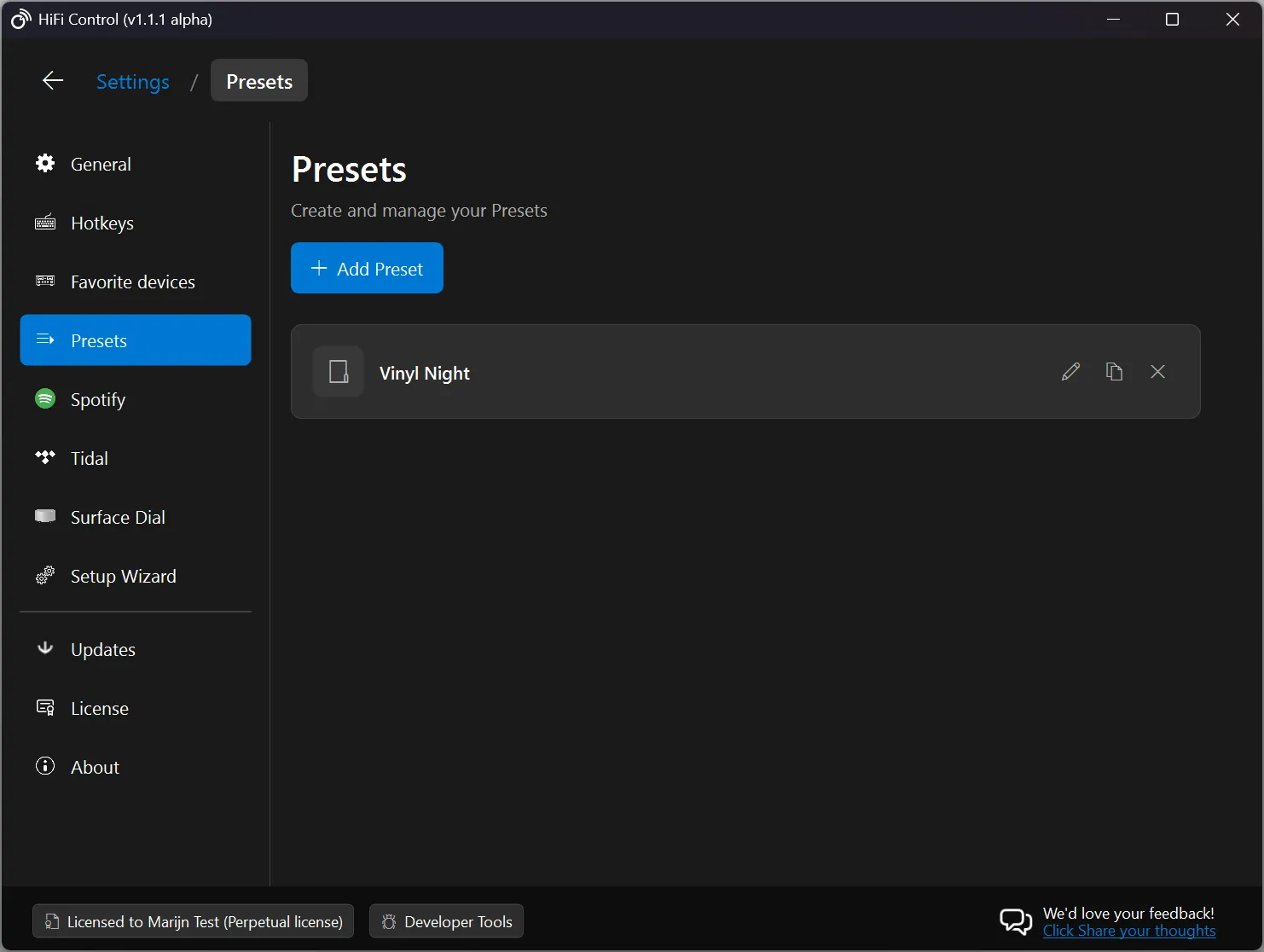Open the About page
Image resolution: width=1264 pixels, height=952 pixels.
point(94,766)
